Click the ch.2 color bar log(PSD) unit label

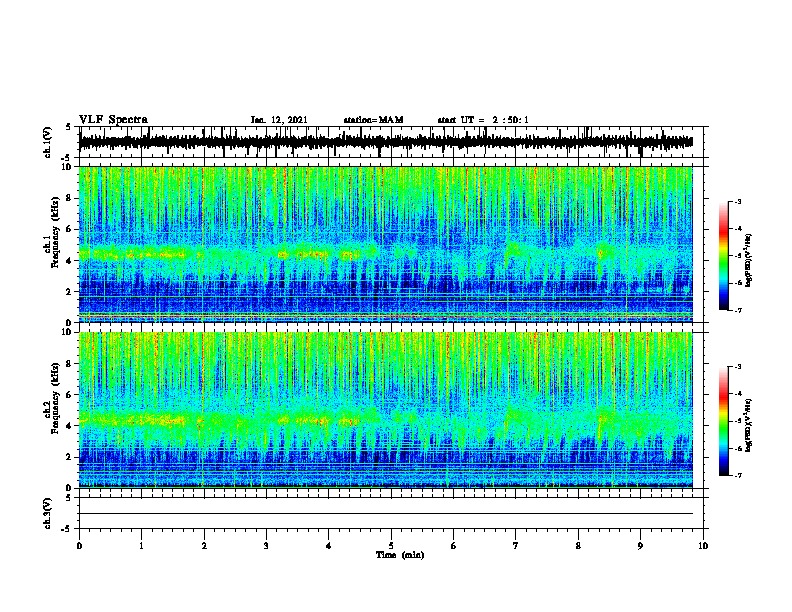click(x=749, y=425)
